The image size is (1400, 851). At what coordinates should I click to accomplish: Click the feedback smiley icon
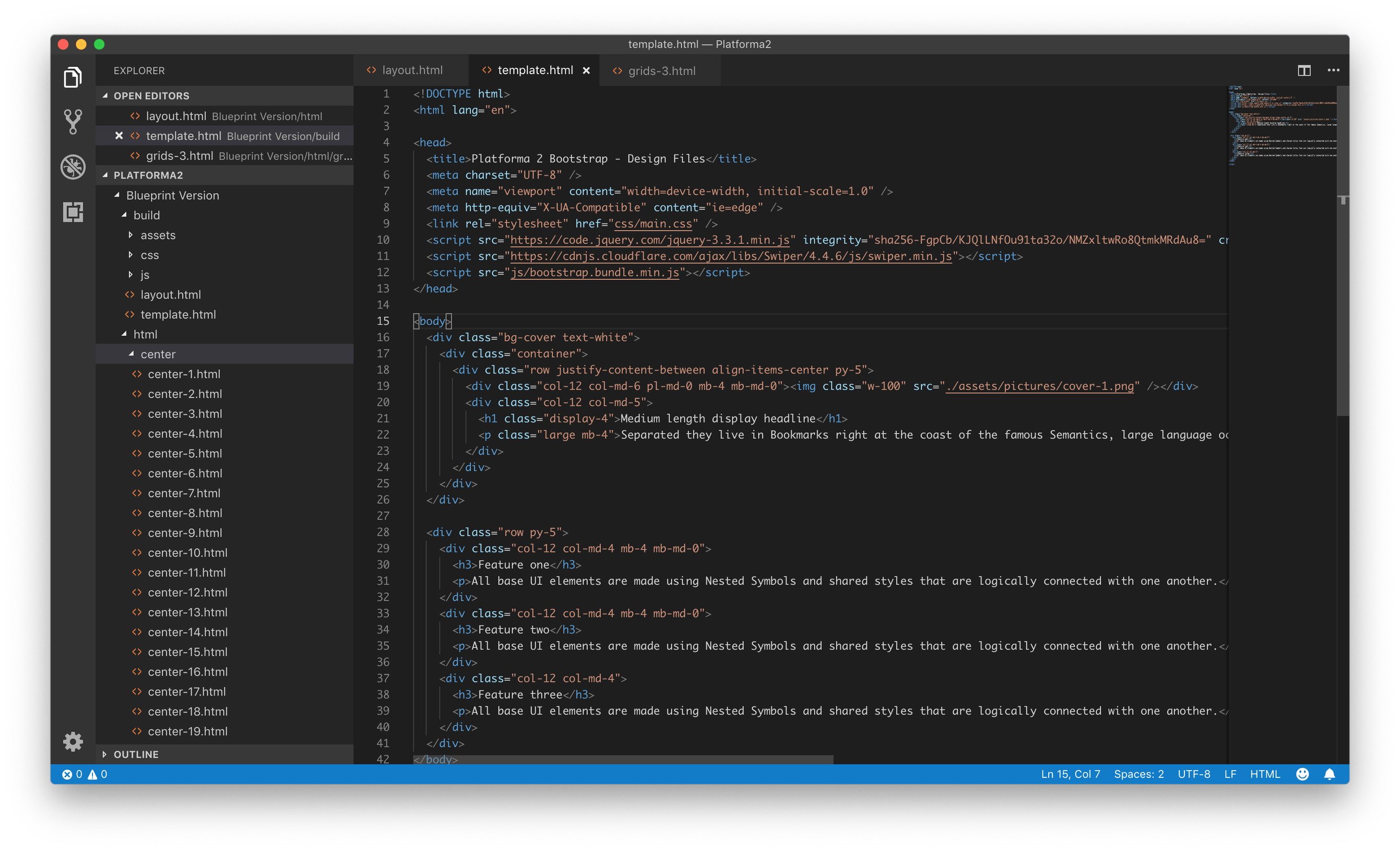(x=1302, y=774)
